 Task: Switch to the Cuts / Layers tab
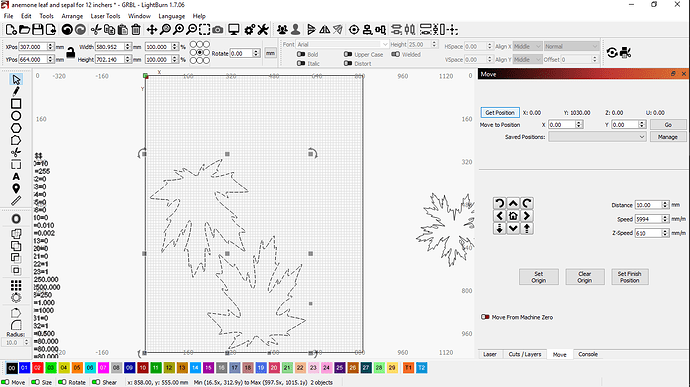pos(525,354)
